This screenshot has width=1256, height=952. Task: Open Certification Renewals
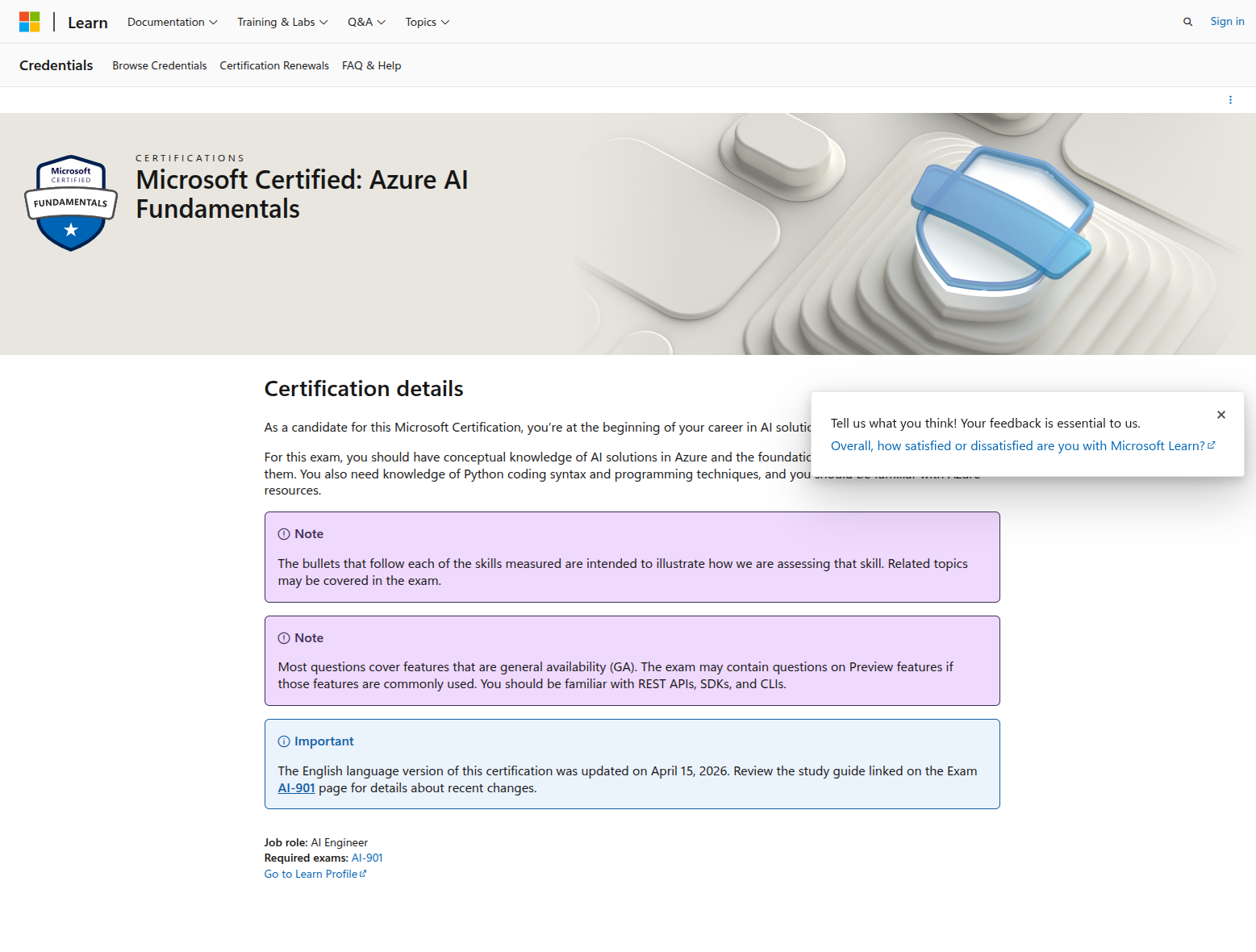pos(274,65)
